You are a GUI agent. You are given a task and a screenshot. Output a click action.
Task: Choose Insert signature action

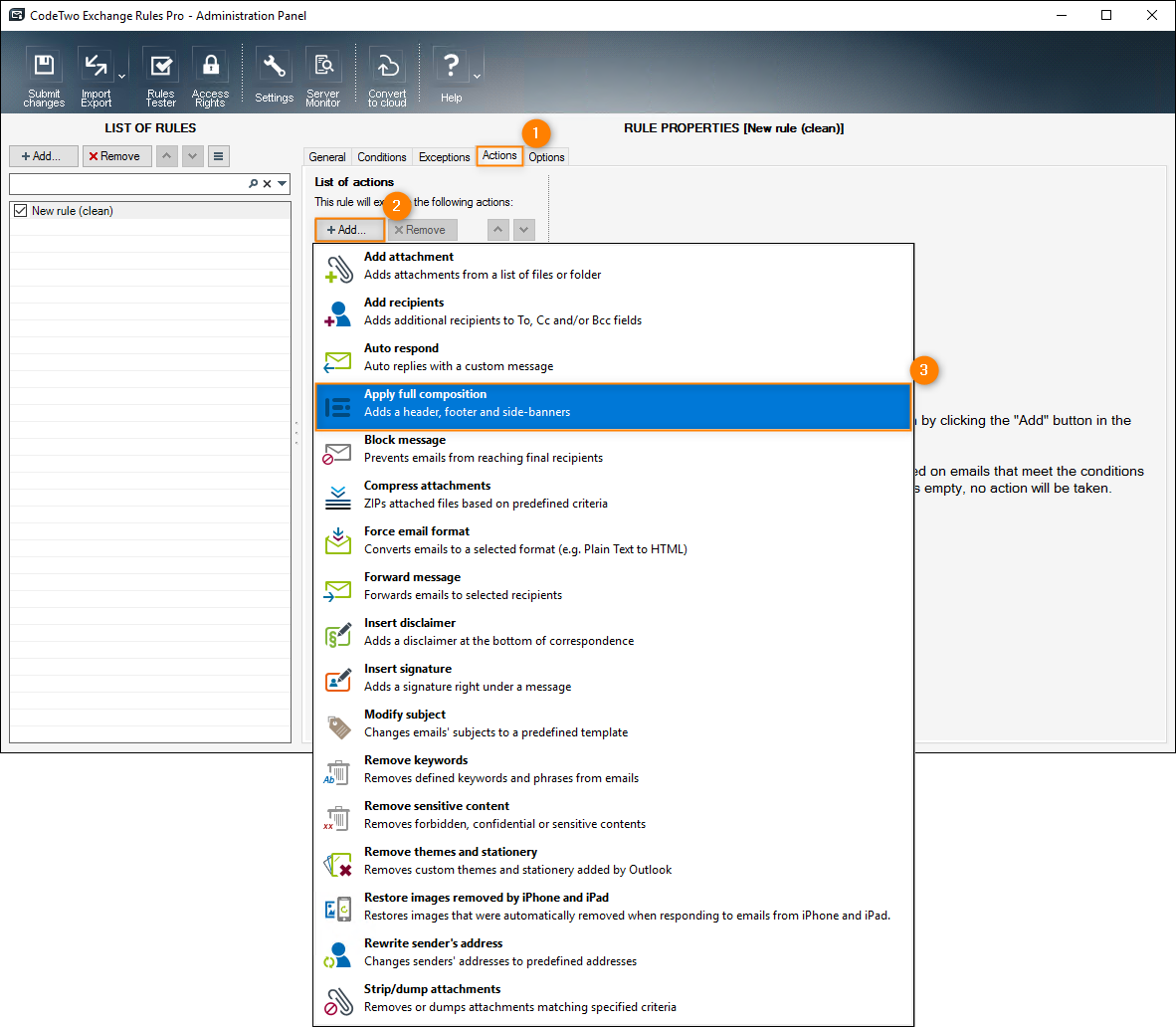click(x=613, y=678)
